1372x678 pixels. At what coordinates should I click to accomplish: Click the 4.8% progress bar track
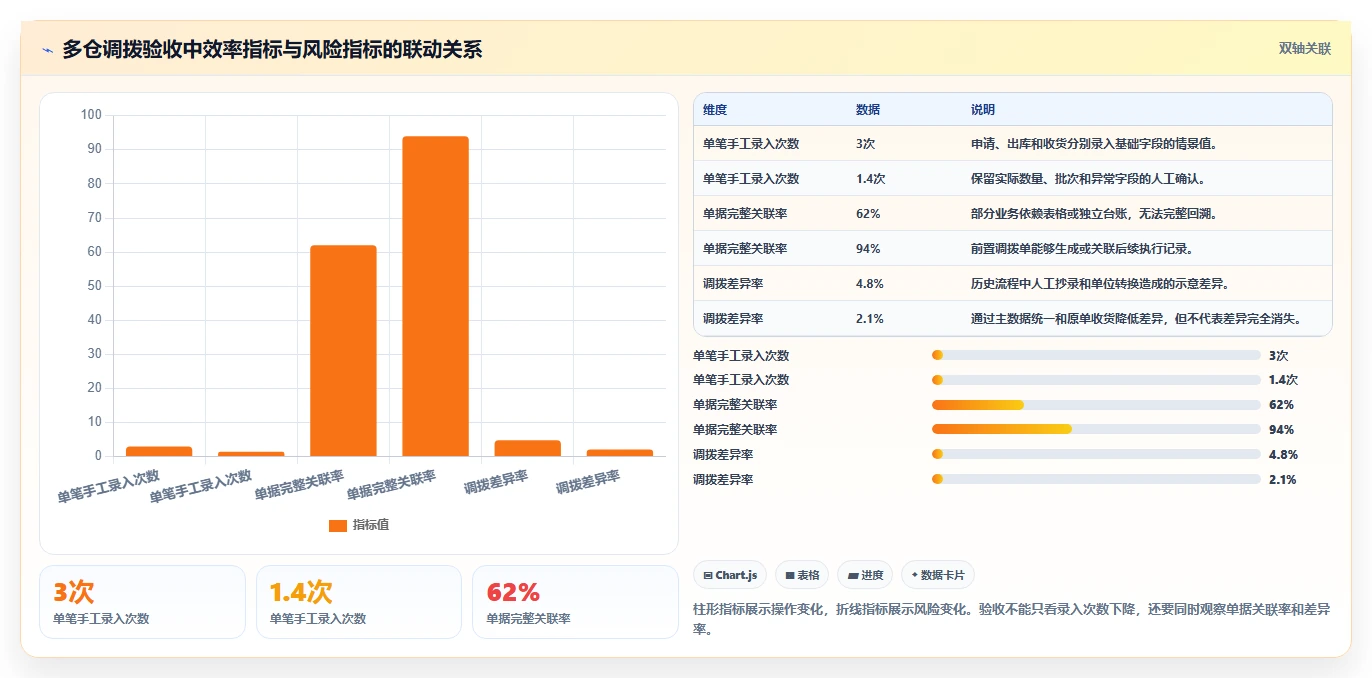1096,455
